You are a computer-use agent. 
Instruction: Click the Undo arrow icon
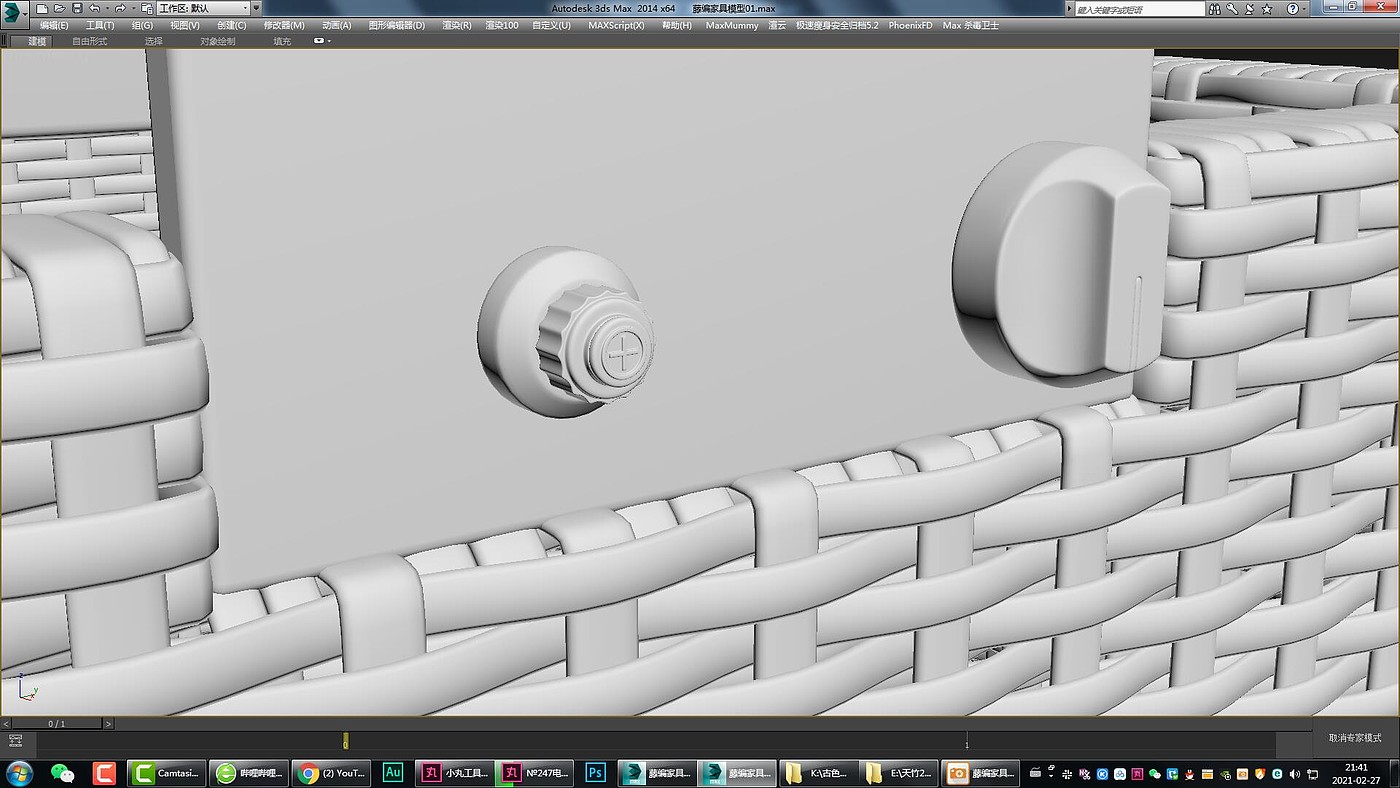[x=94, y=8]
